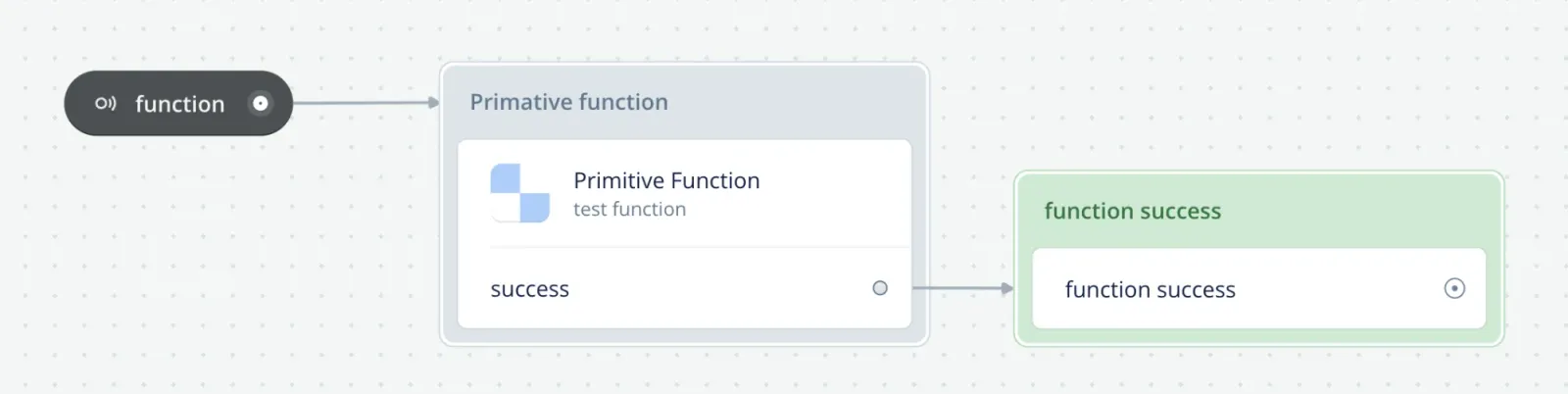Image resolution: width=1568 pixels, height=394 pixels.
Task: Click arrowhead entering function success block
Action: [1007, 288]
